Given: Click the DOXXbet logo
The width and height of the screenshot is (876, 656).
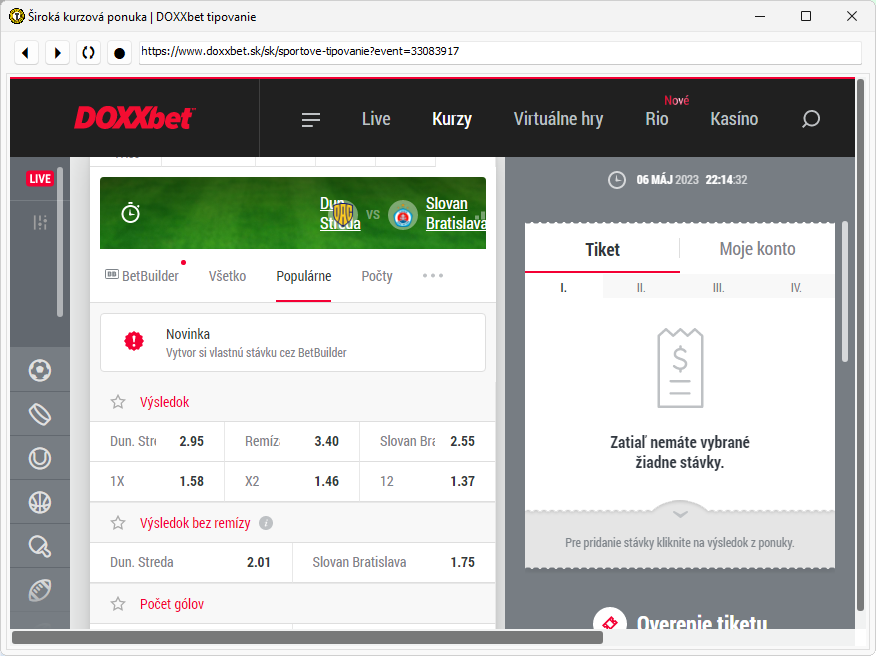Looking at the screenshot, I should (x=135, y=118).
